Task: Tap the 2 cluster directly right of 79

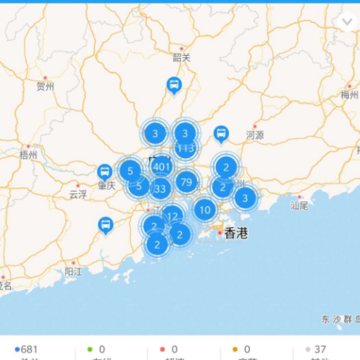Action: (x=222, y=187)
